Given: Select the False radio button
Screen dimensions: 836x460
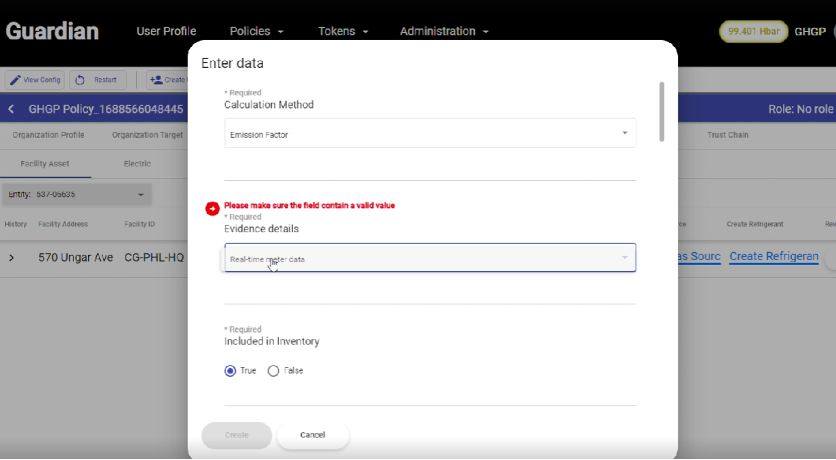Looking at the screenshot, I should pos(274,370).
